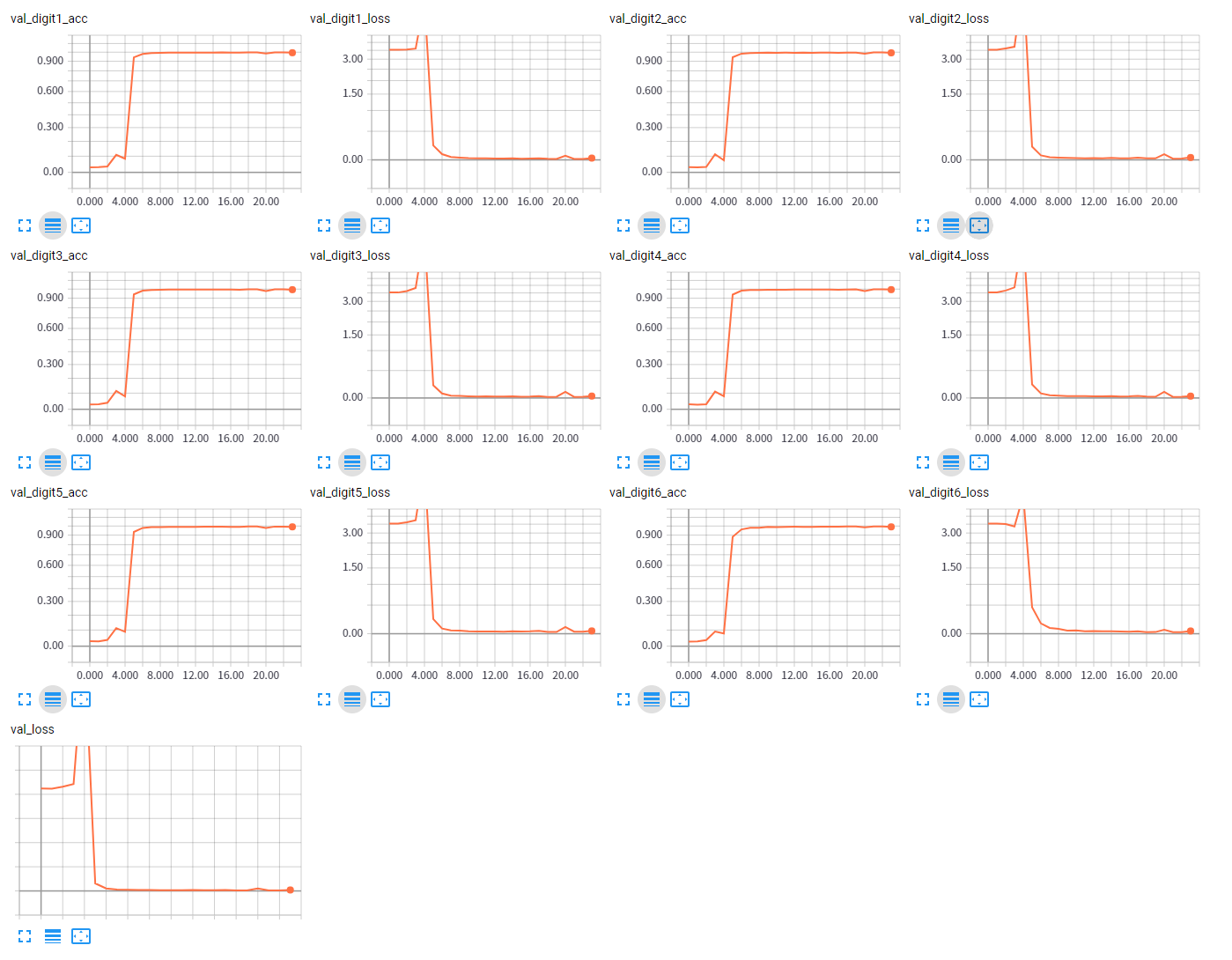The height and width of the screenshot is (960, 1232).
Task: Click the val_digit2_loss chart title
Action: tap(948, 18)
